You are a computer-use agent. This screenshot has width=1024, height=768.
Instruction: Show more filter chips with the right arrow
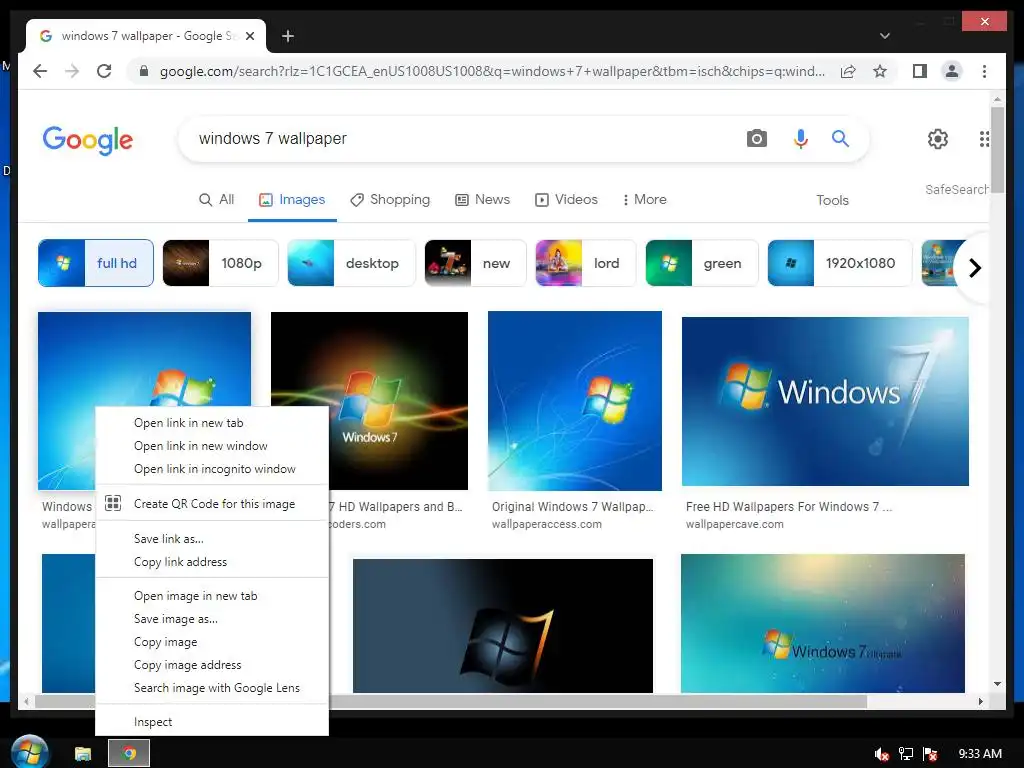pos(974,268)
